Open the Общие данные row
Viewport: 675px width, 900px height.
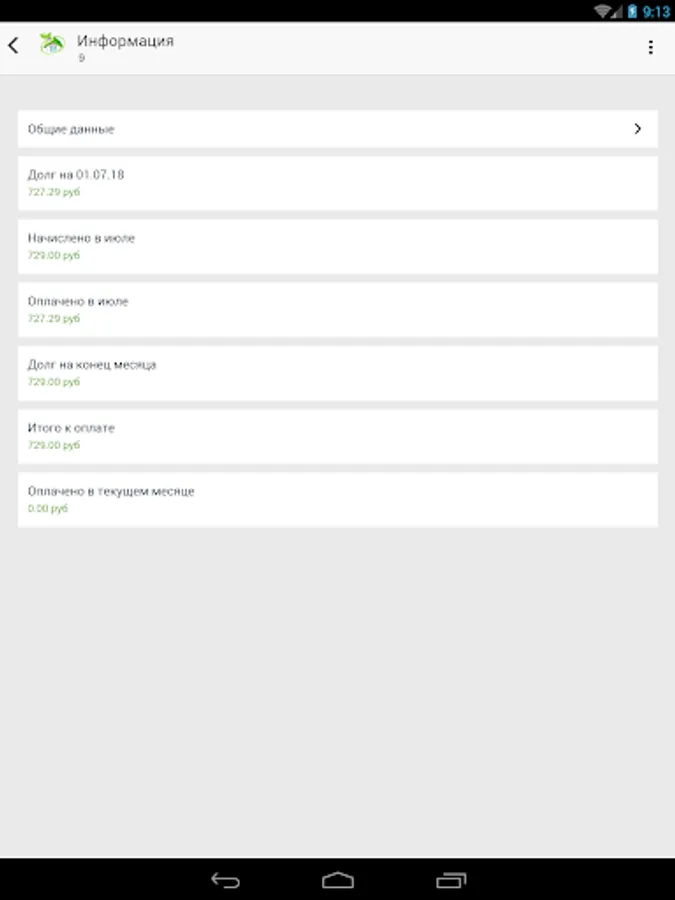pyautogui.click(x=300, y=129)
